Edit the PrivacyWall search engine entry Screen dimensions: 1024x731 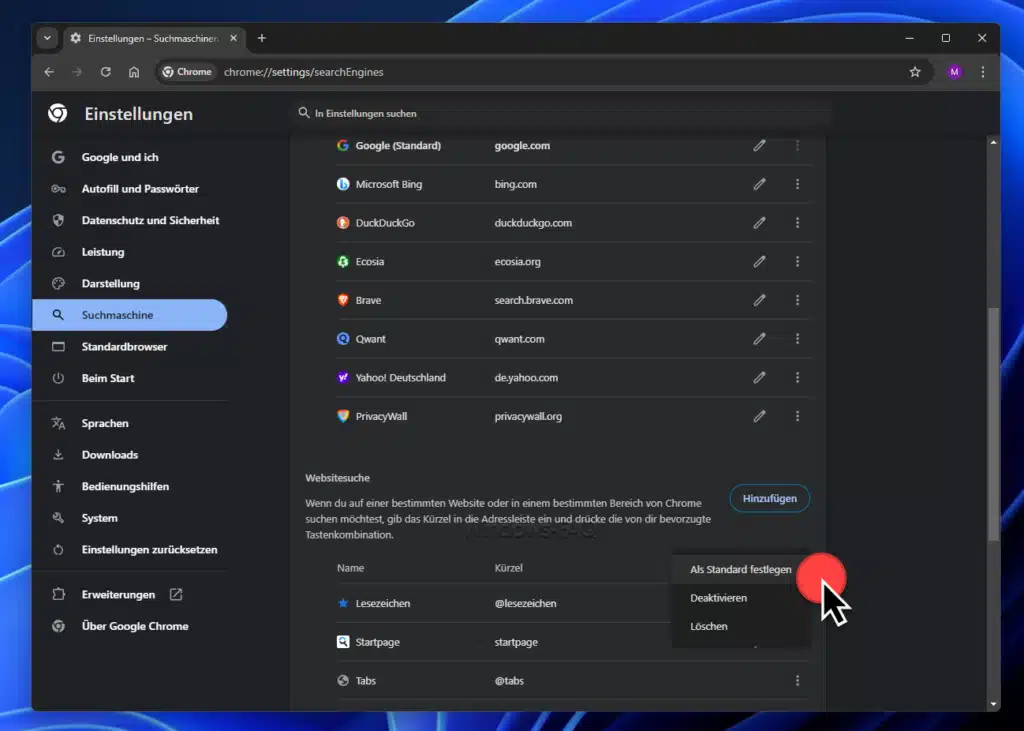pyautogui.click(x=759, y=416)
